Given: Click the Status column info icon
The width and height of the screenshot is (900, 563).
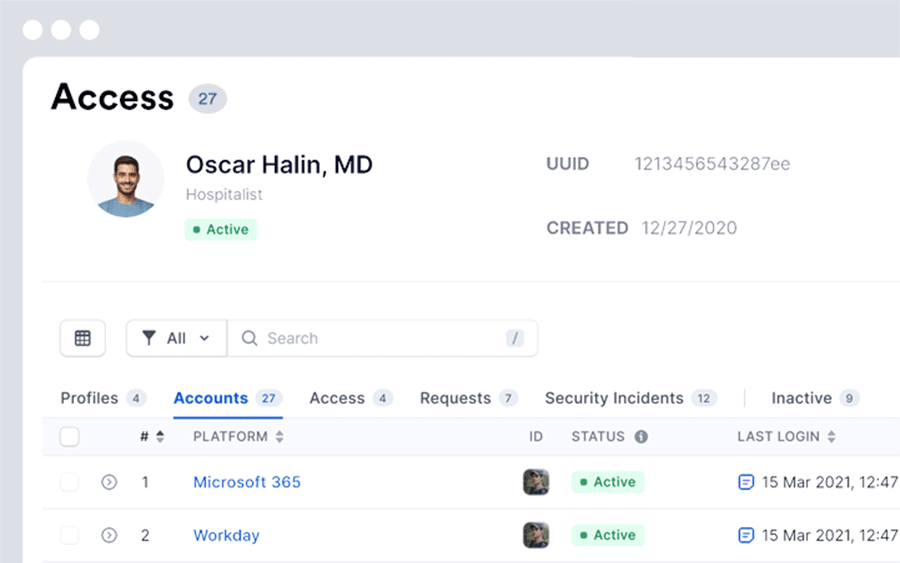Looking at the screenshot, I should pyautogui.click(x=641, y=437).
